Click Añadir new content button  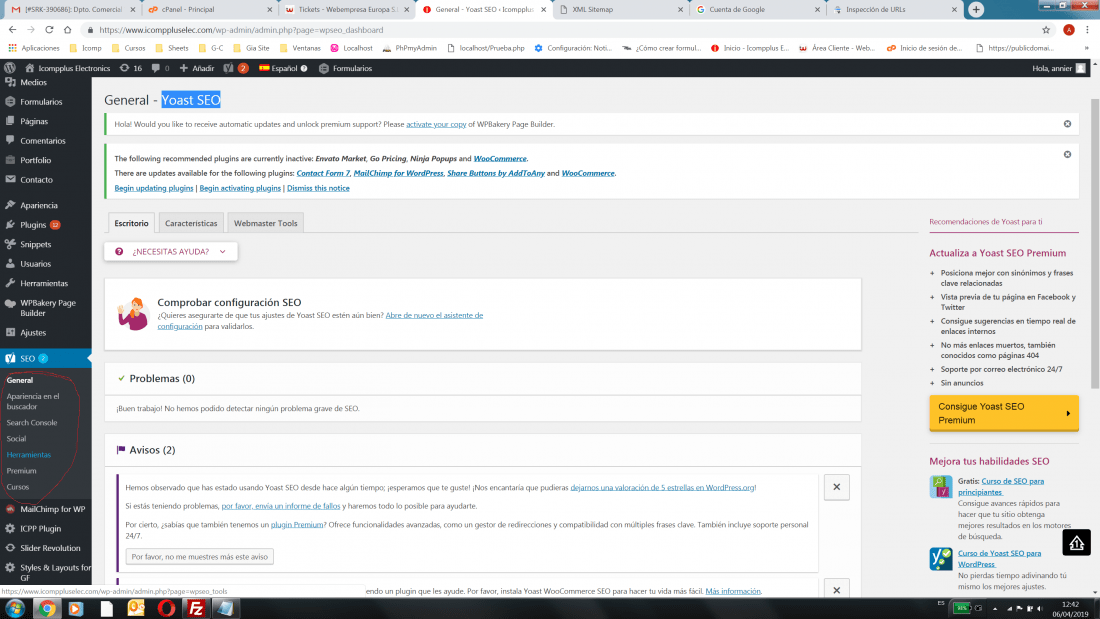coord(197,68)
